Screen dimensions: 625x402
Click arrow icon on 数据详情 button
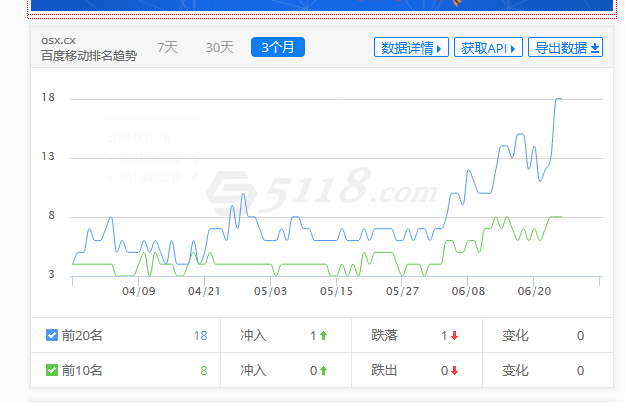click(439, 49)
